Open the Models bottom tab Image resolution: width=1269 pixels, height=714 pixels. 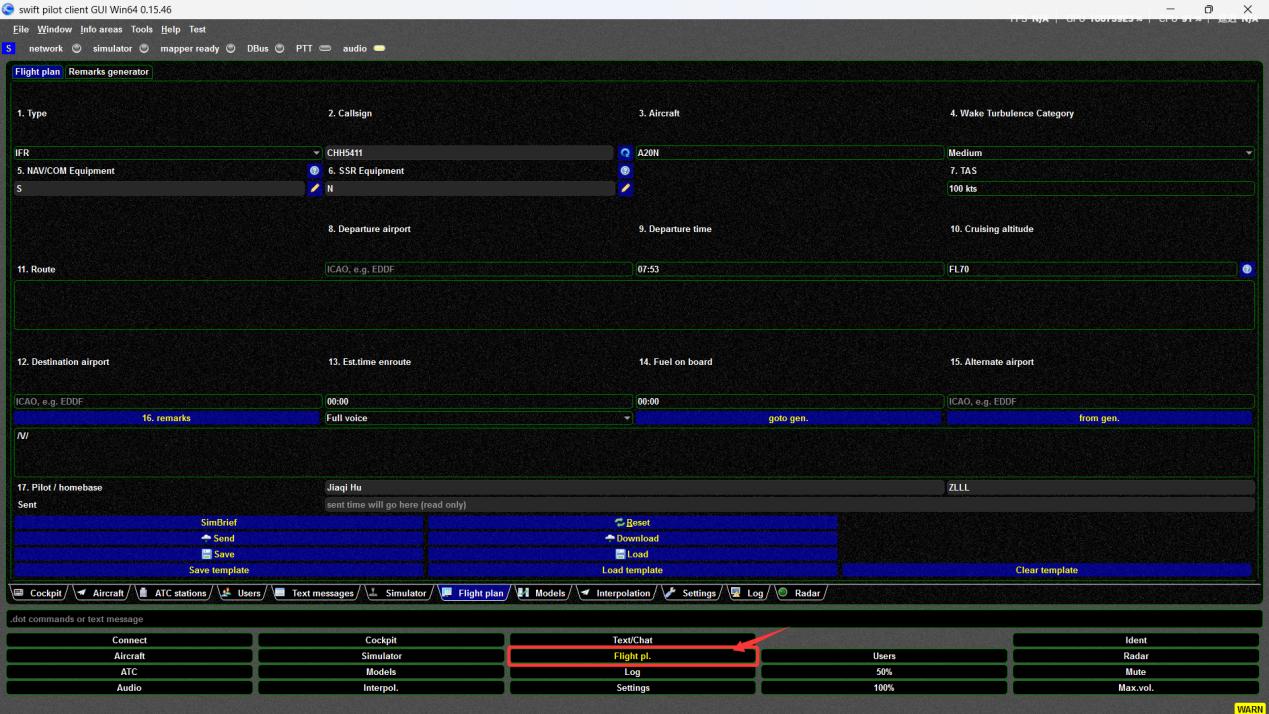(542, 593)
